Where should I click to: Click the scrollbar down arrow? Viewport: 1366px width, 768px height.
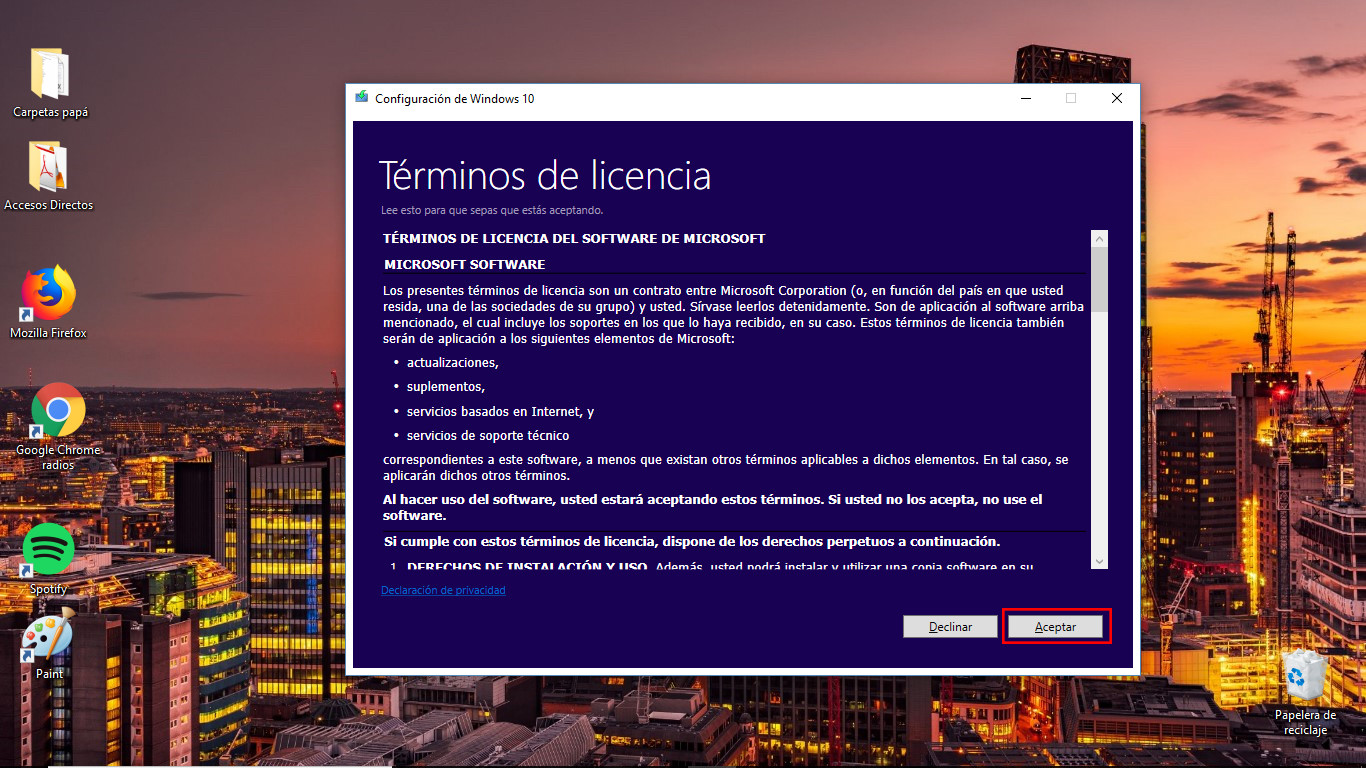(x=1099, y=563)
